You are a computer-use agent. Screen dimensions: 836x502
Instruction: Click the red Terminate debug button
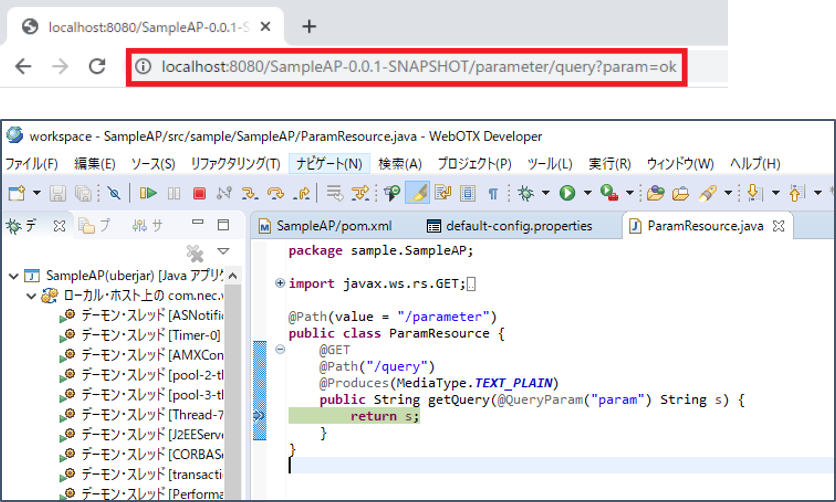[199, 193]
